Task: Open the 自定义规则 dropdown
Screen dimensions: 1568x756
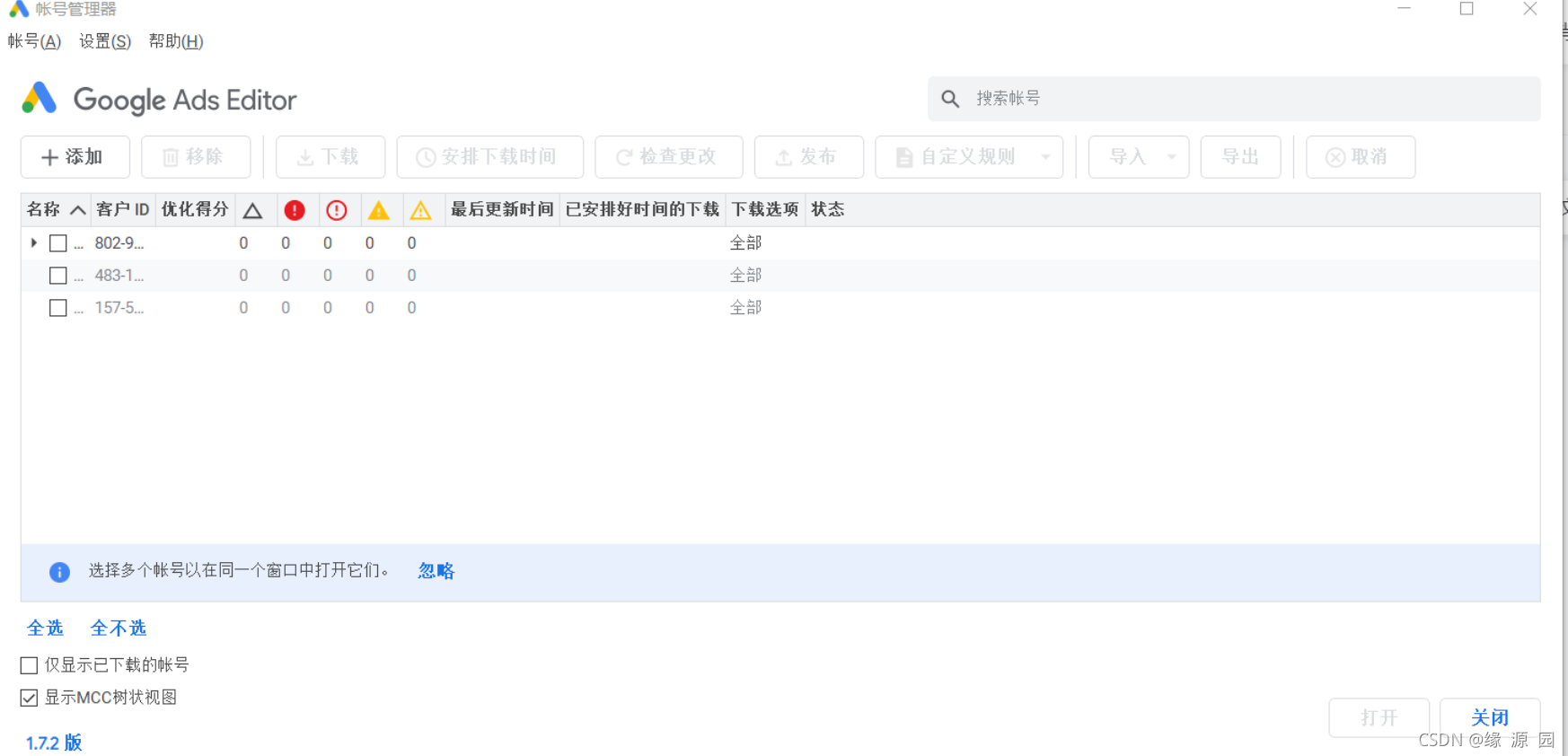Action: (969, 157)
